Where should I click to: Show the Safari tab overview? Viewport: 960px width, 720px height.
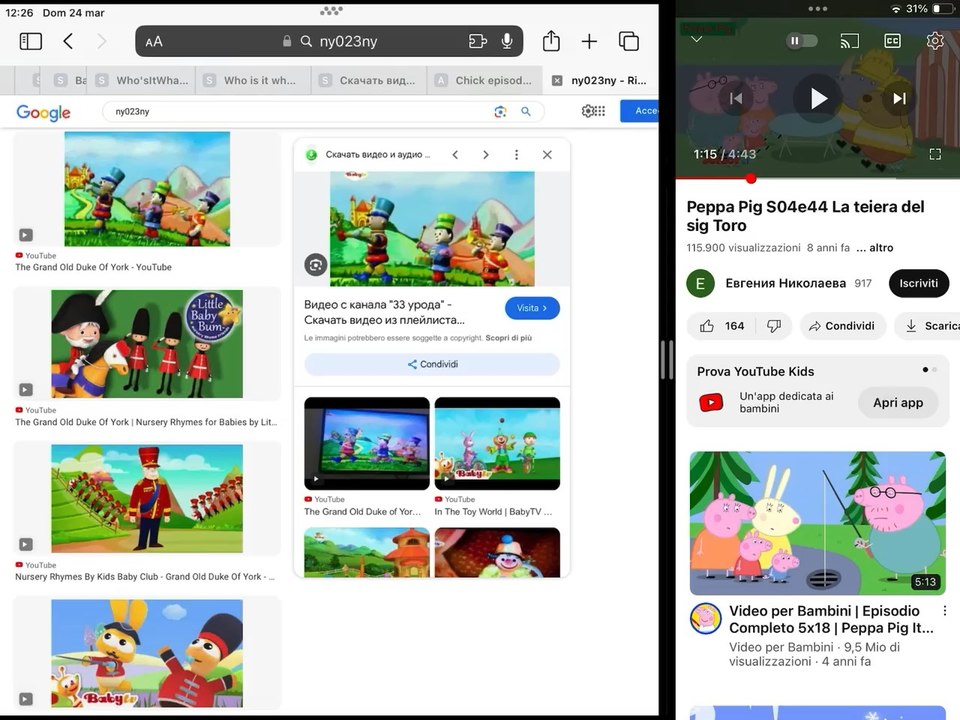[629, 42]
